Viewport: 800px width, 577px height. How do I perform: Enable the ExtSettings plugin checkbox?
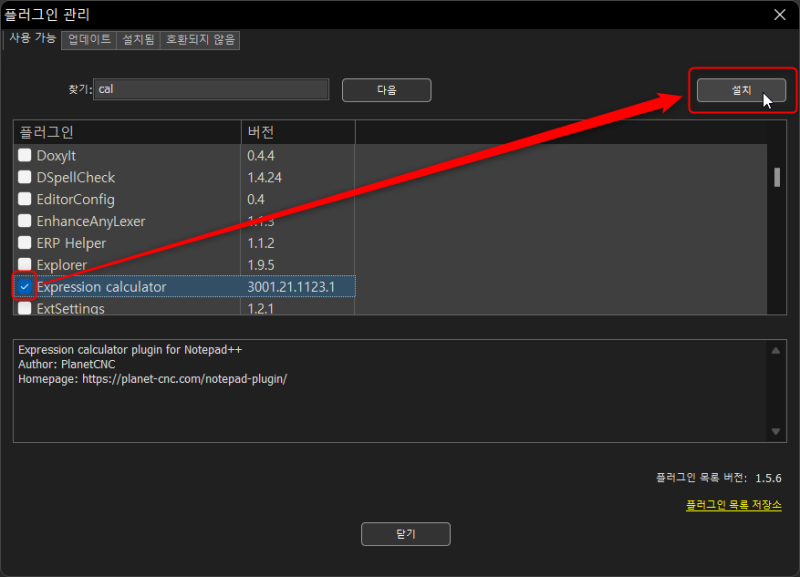pos(24,308)
